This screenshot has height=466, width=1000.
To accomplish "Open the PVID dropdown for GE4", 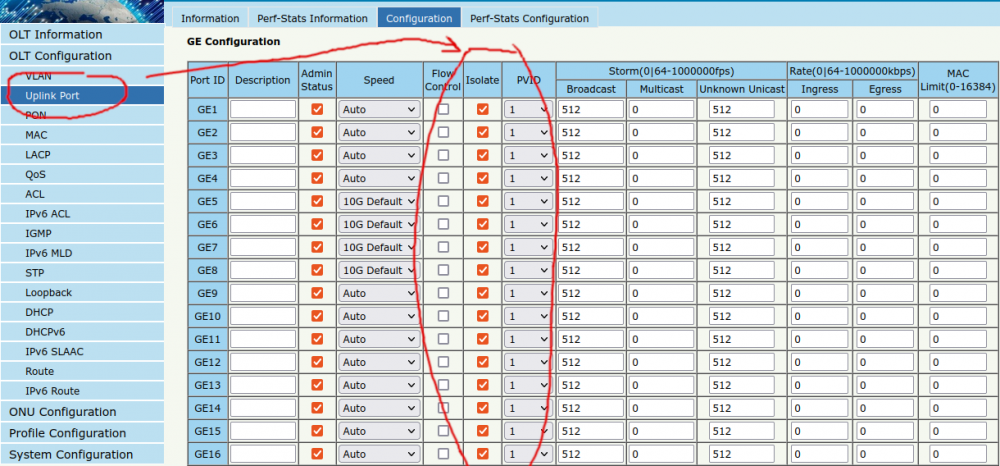I will point(527,178).
